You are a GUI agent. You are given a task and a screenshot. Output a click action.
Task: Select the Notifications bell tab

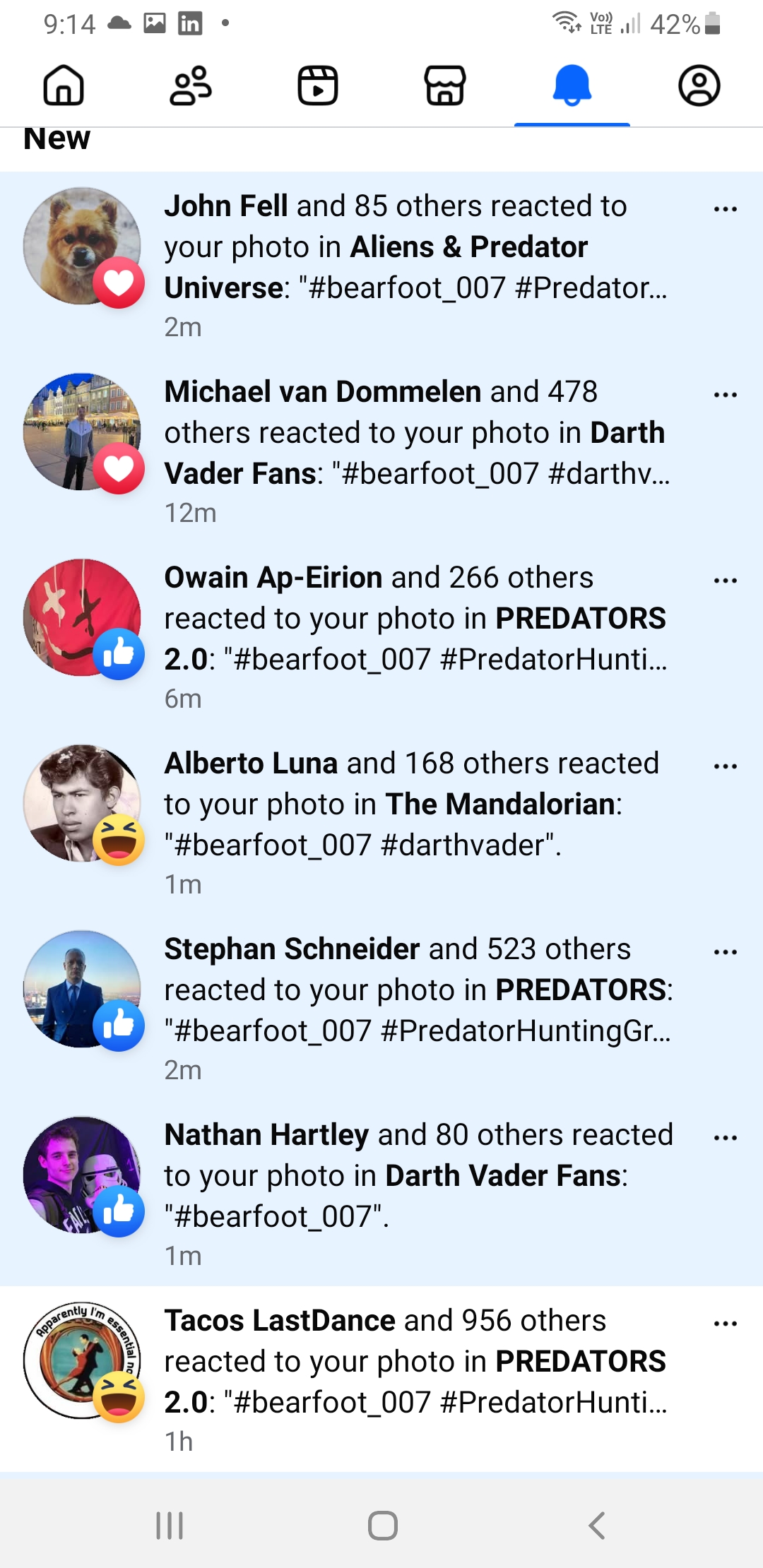click(572, 86)
